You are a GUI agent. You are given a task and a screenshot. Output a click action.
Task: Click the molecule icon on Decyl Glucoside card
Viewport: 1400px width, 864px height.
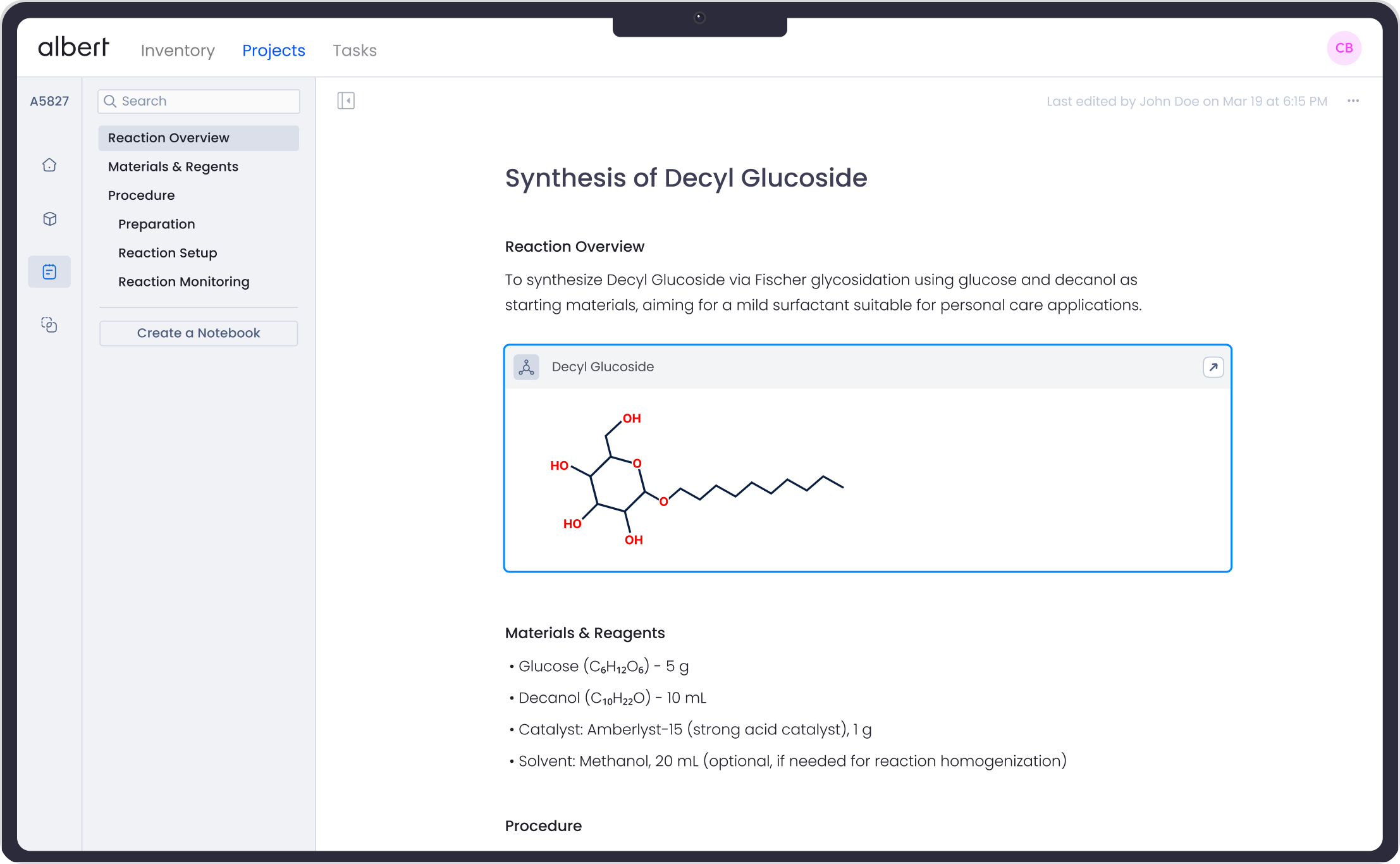(526, 367)
